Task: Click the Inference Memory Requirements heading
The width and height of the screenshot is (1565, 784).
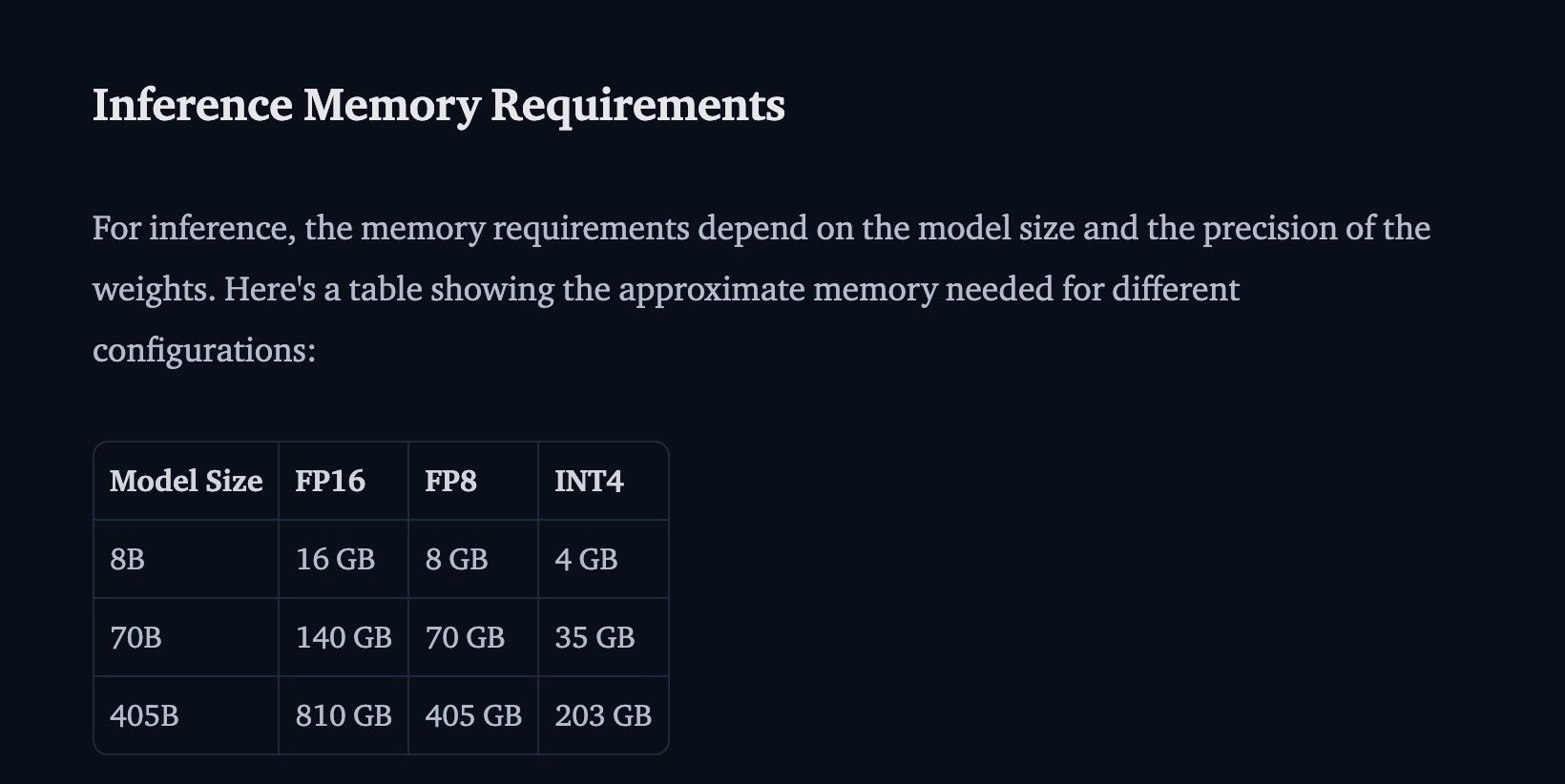Action: point(438,105)
